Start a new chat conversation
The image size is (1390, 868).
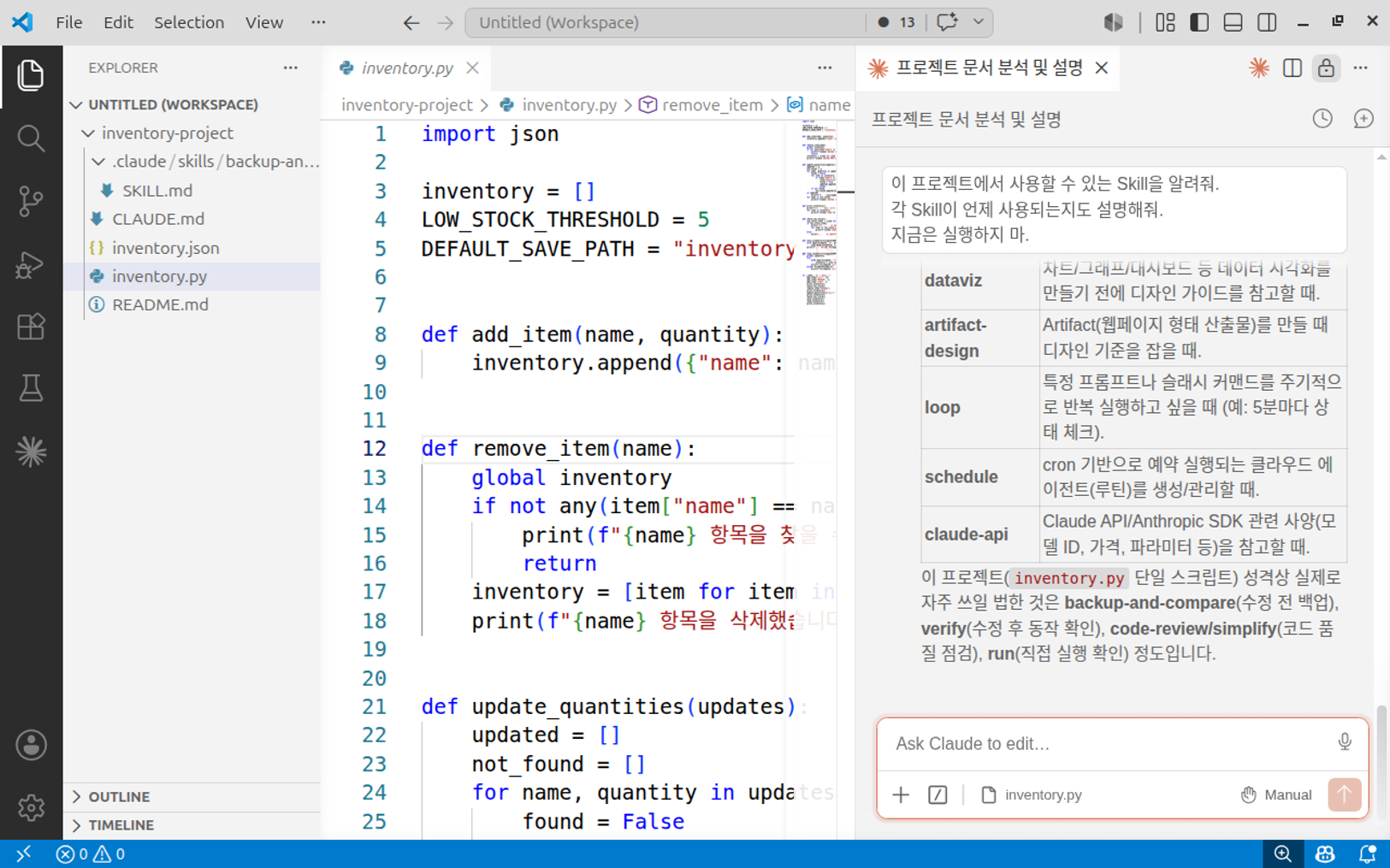tap(1363, 119)
